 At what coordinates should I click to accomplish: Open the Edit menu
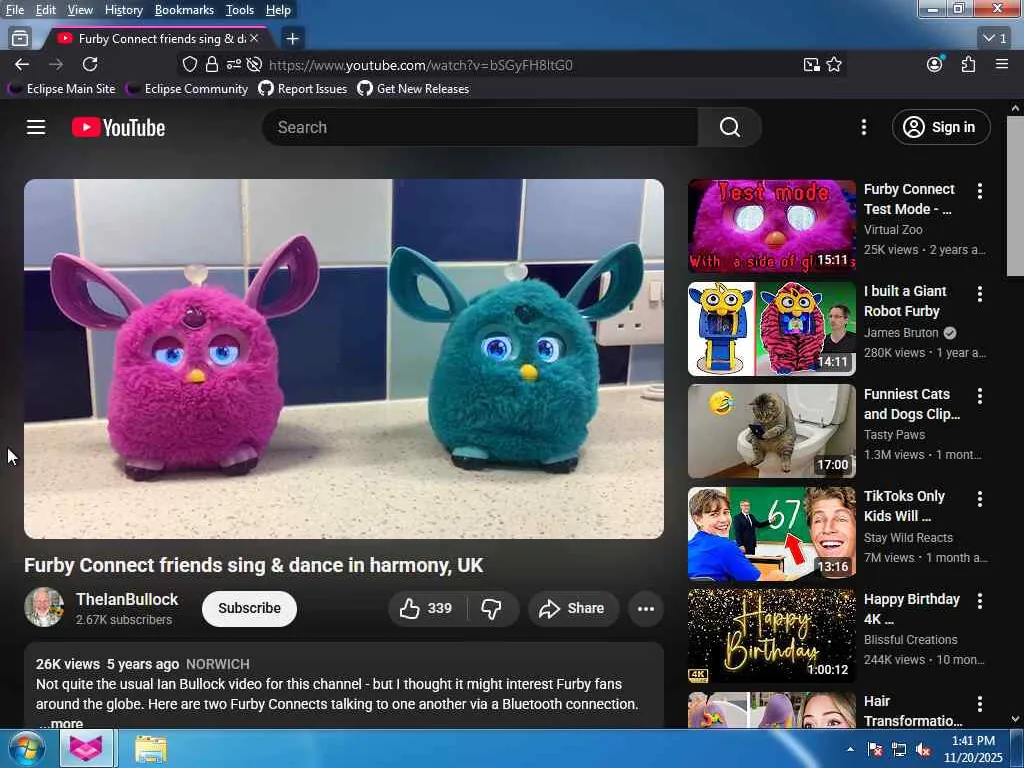pos(46,10)
